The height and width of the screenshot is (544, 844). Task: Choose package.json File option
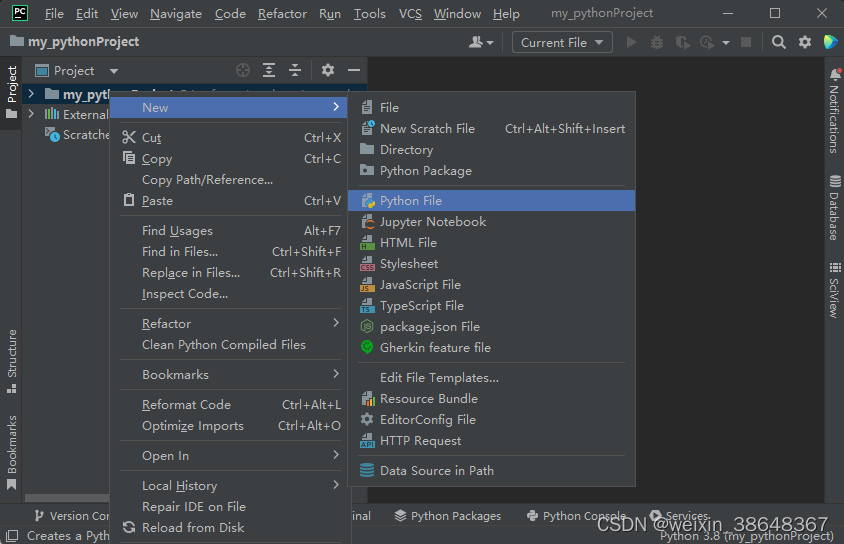coord(491,327)
